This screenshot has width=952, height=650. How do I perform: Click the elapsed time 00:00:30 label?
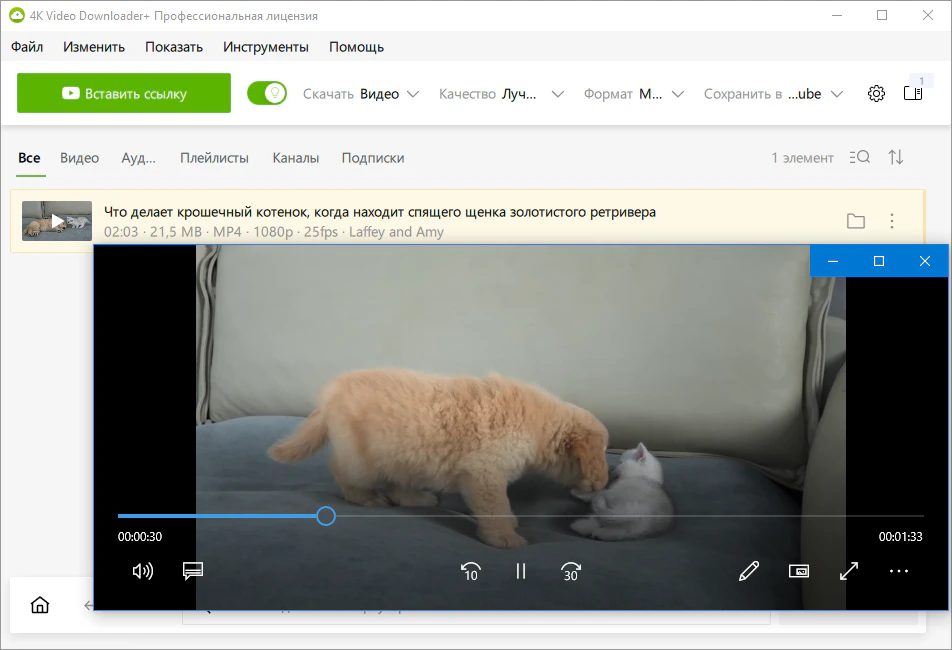pyautogui.click(x=140, y=537)
